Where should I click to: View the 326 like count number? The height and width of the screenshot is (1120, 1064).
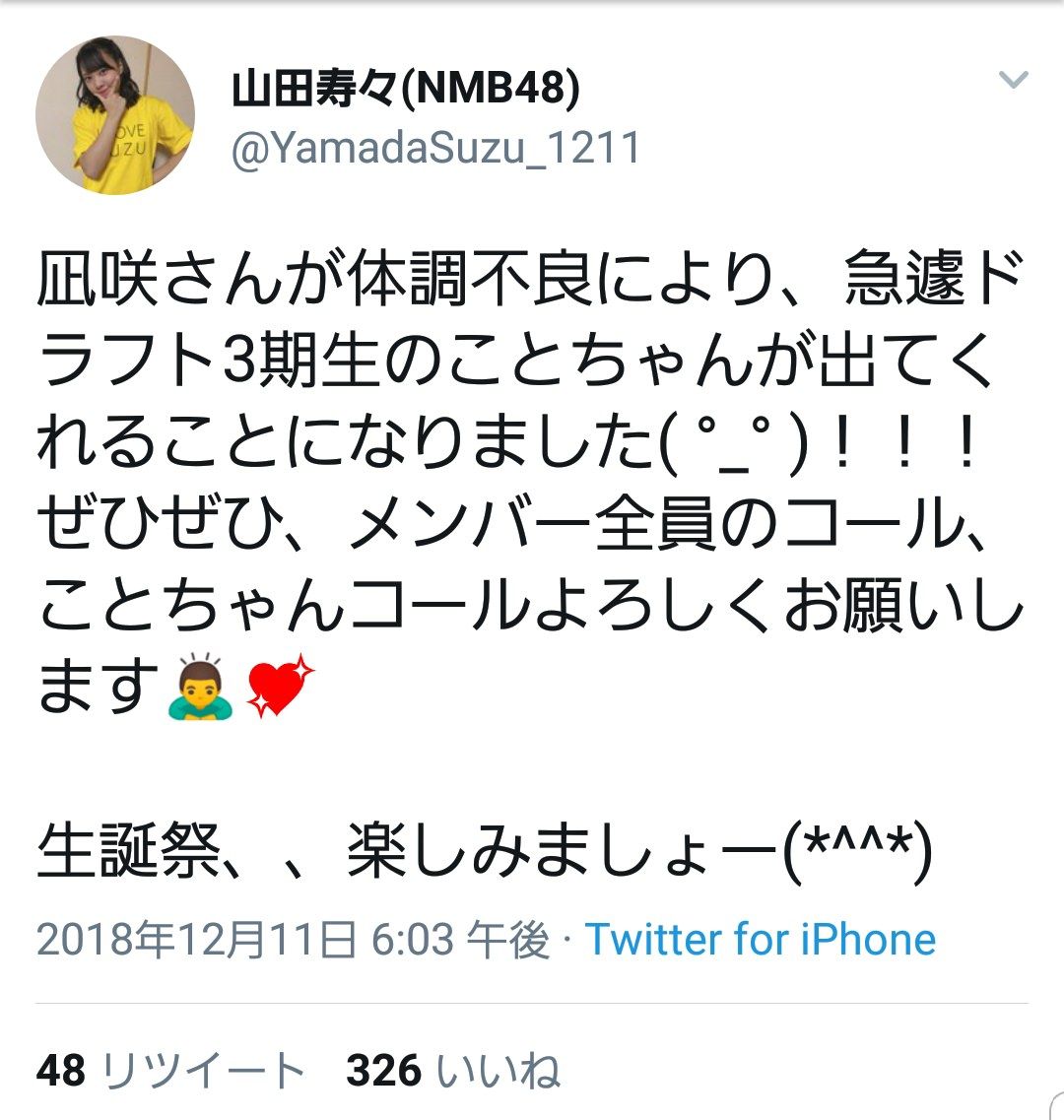(x=383, y=1070)
